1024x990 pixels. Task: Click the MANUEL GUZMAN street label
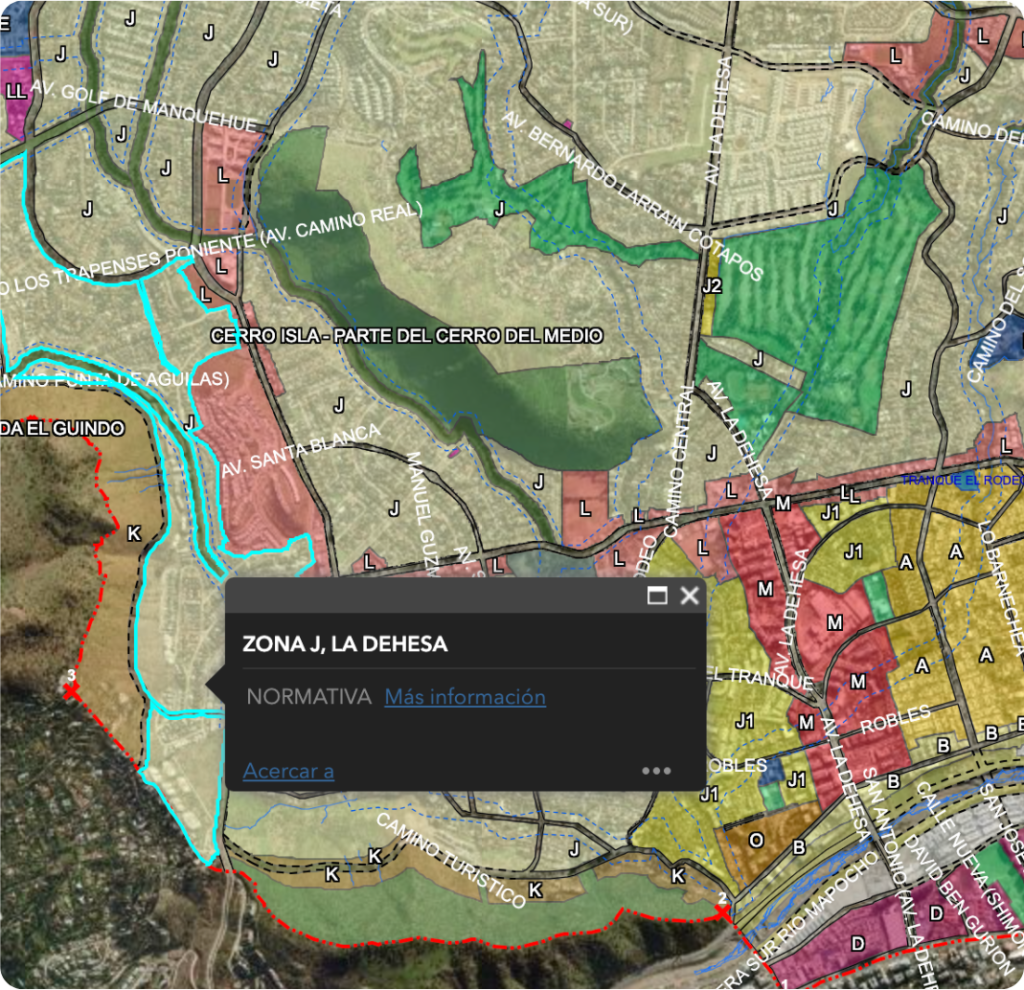pyautogui.click(x=423, y=513)
